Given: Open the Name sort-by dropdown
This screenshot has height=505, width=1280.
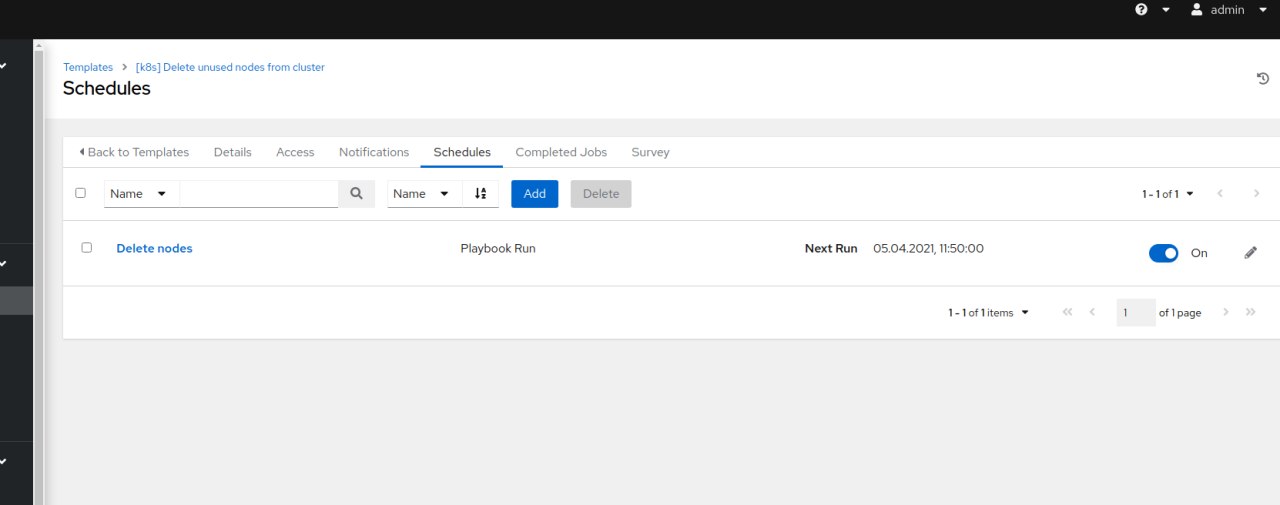Looking at the screenshot, I should [x=425, y=194].
